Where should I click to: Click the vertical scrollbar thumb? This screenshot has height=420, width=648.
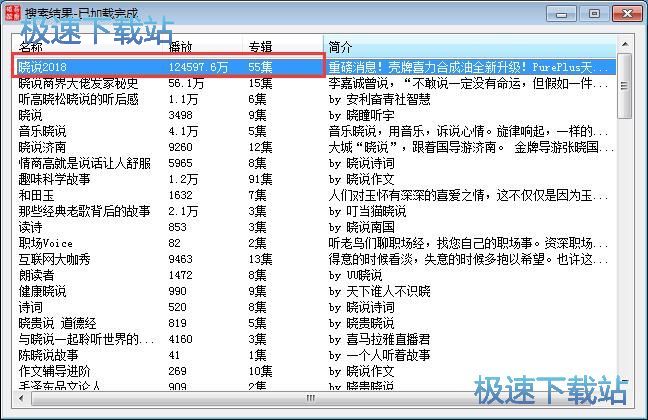click(625, 86)
